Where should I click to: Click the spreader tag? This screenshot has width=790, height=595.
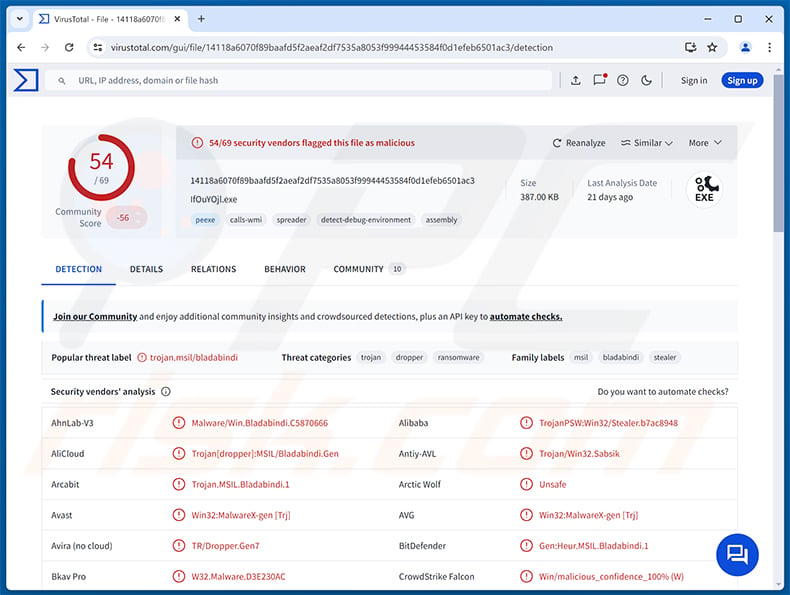tap(291, 220)
